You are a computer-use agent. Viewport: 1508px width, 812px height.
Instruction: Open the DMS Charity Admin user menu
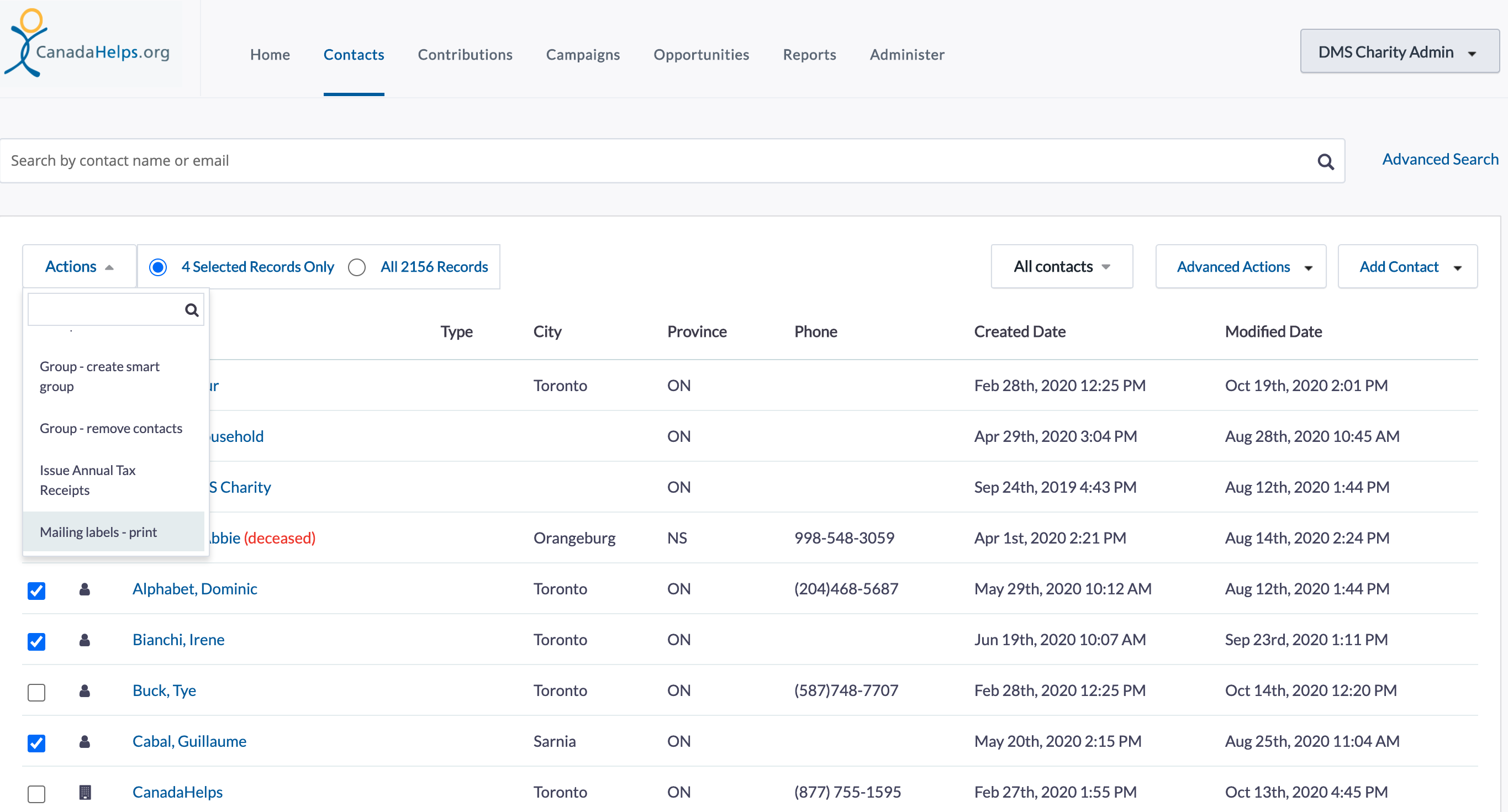[x=1399, y=51]
